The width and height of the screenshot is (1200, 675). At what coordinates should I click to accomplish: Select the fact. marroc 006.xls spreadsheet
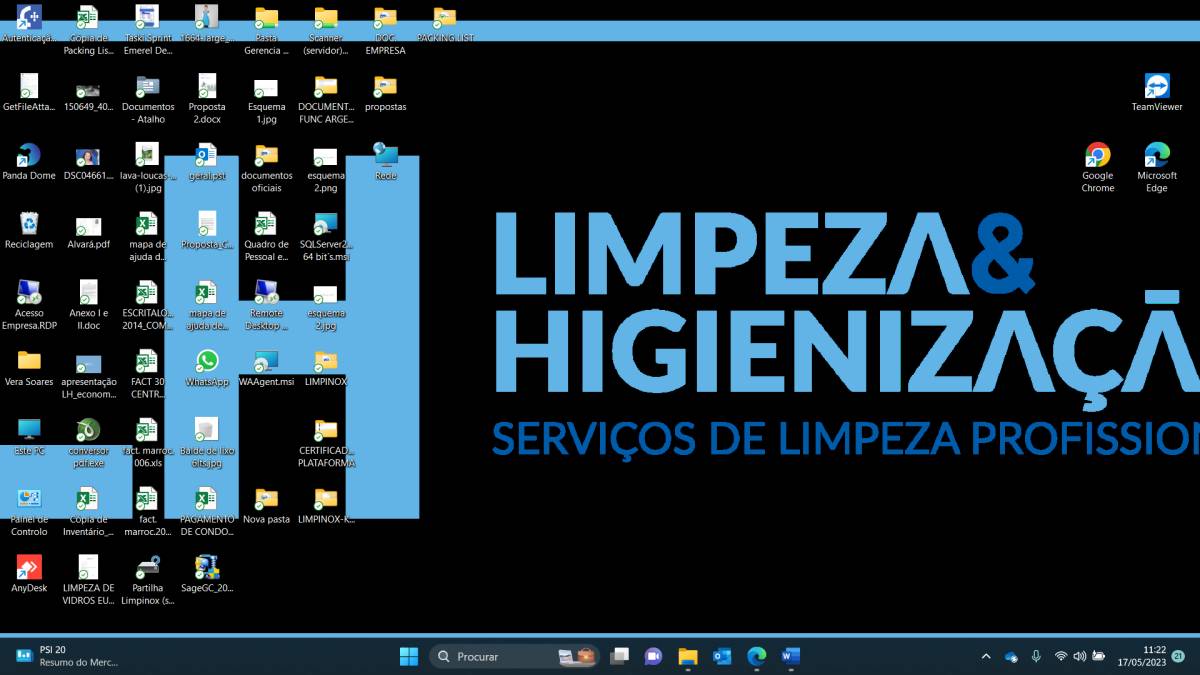pos(148,443)
